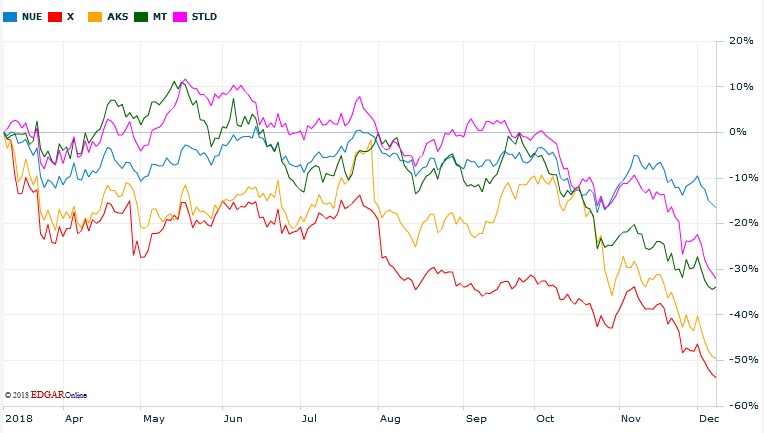This screenshot has width=764, height=433.
Task: Click the -30% label on the vertical axis
Action: tap(739, 269)
